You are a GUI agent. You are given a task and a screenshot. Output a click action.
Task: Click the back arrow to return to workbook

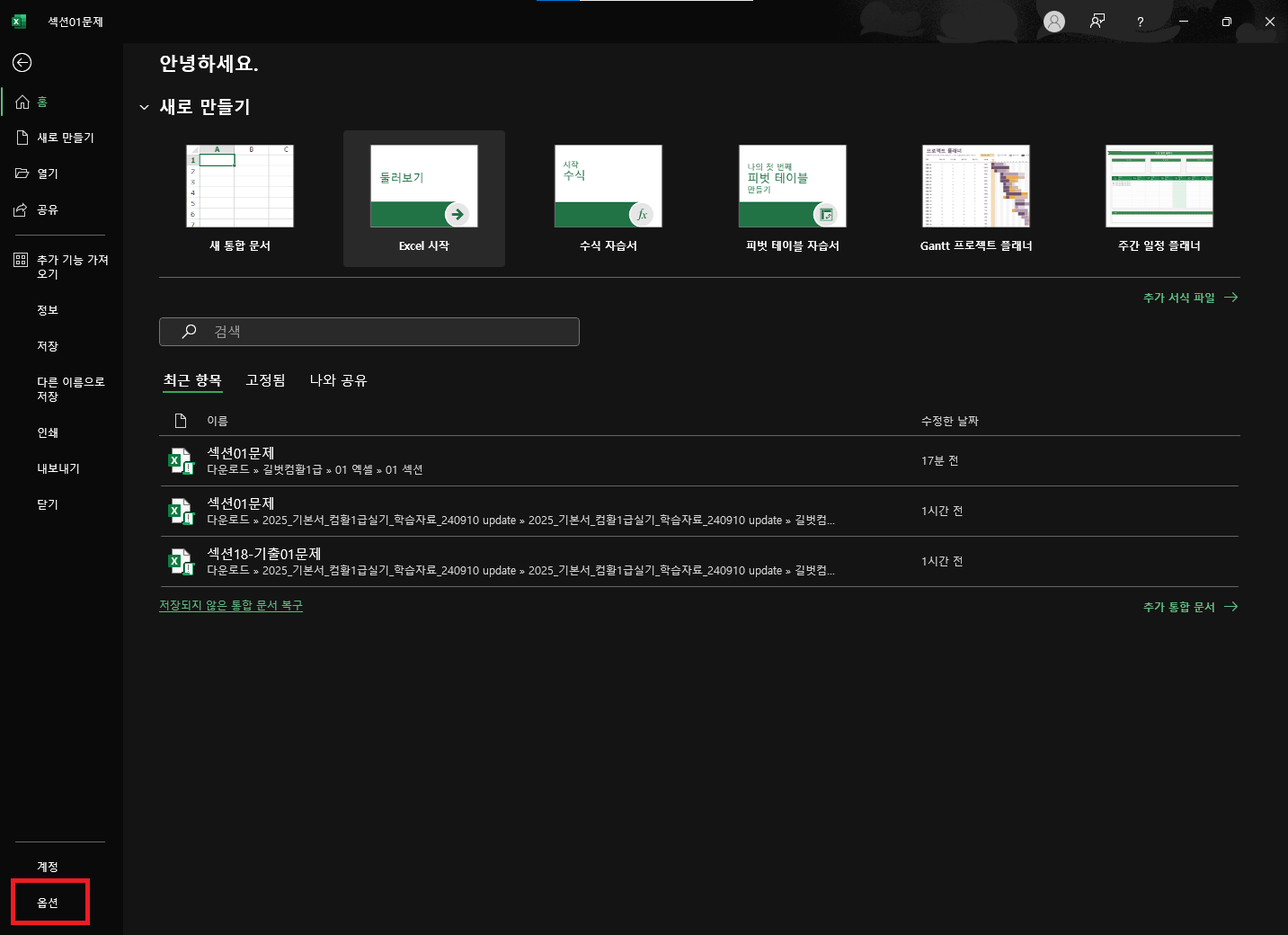click(22, 62)
